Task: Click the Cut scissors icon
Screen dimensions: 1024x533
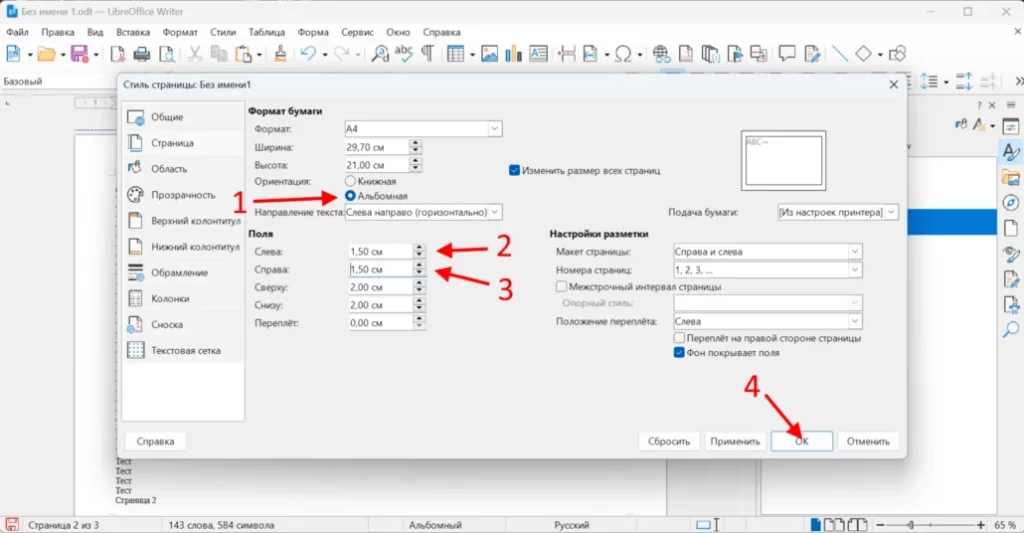Action: click(195, 54)
